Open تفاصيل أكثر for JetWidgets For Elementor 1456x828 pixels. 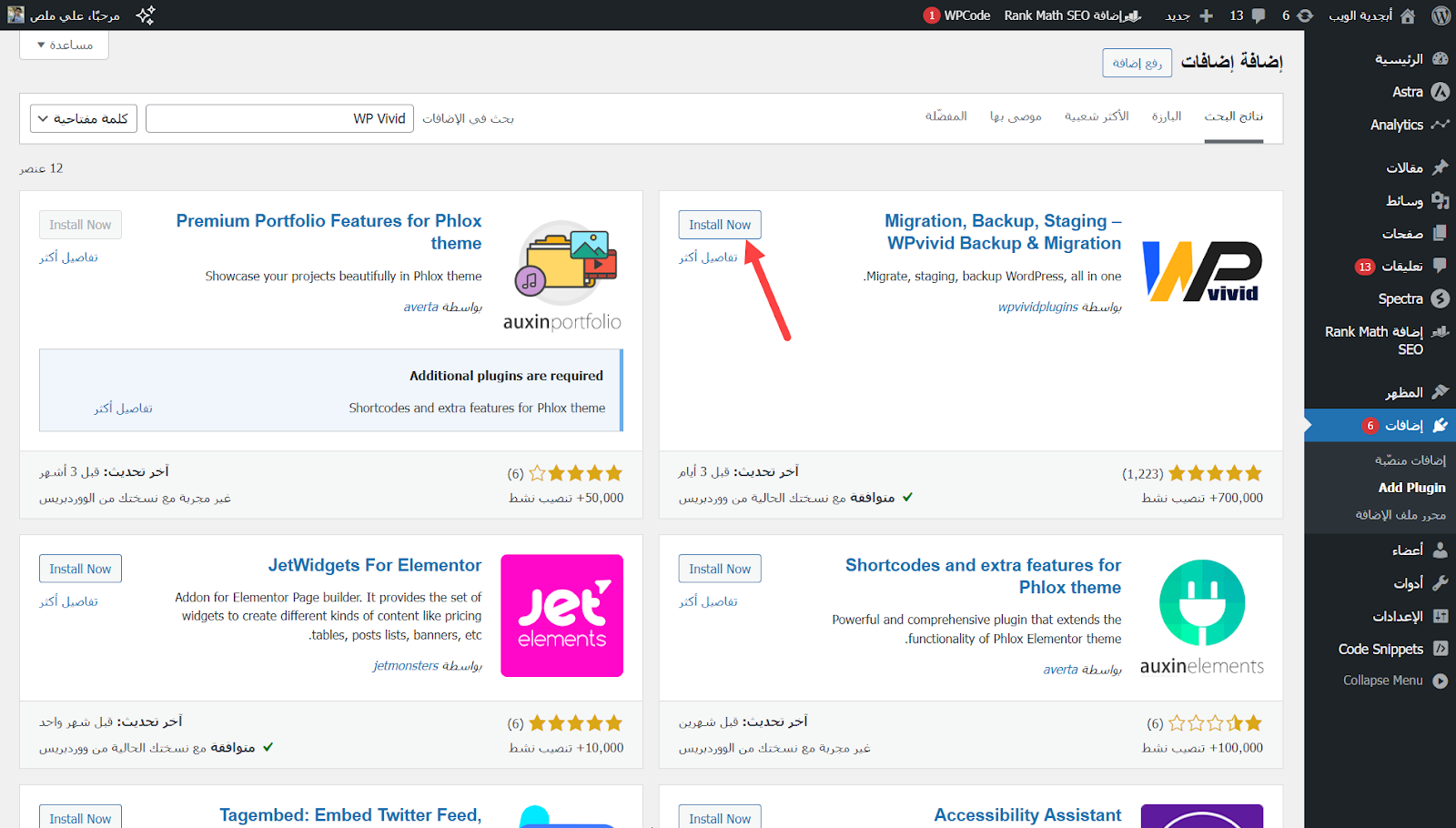tap(68, 601)
